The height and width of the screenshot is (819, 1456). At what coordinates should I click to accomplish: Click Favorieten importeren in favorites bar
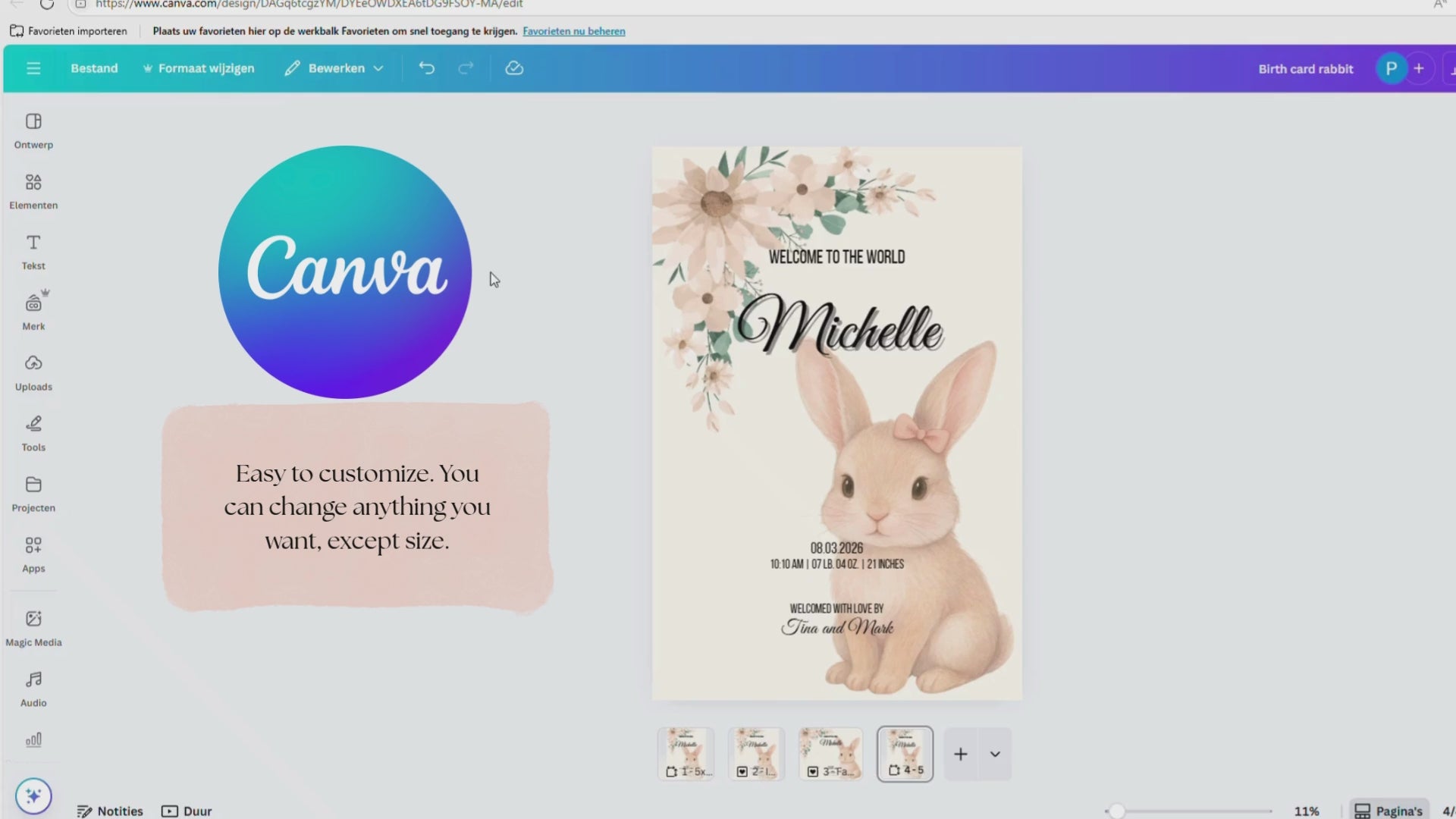[68, 31]
